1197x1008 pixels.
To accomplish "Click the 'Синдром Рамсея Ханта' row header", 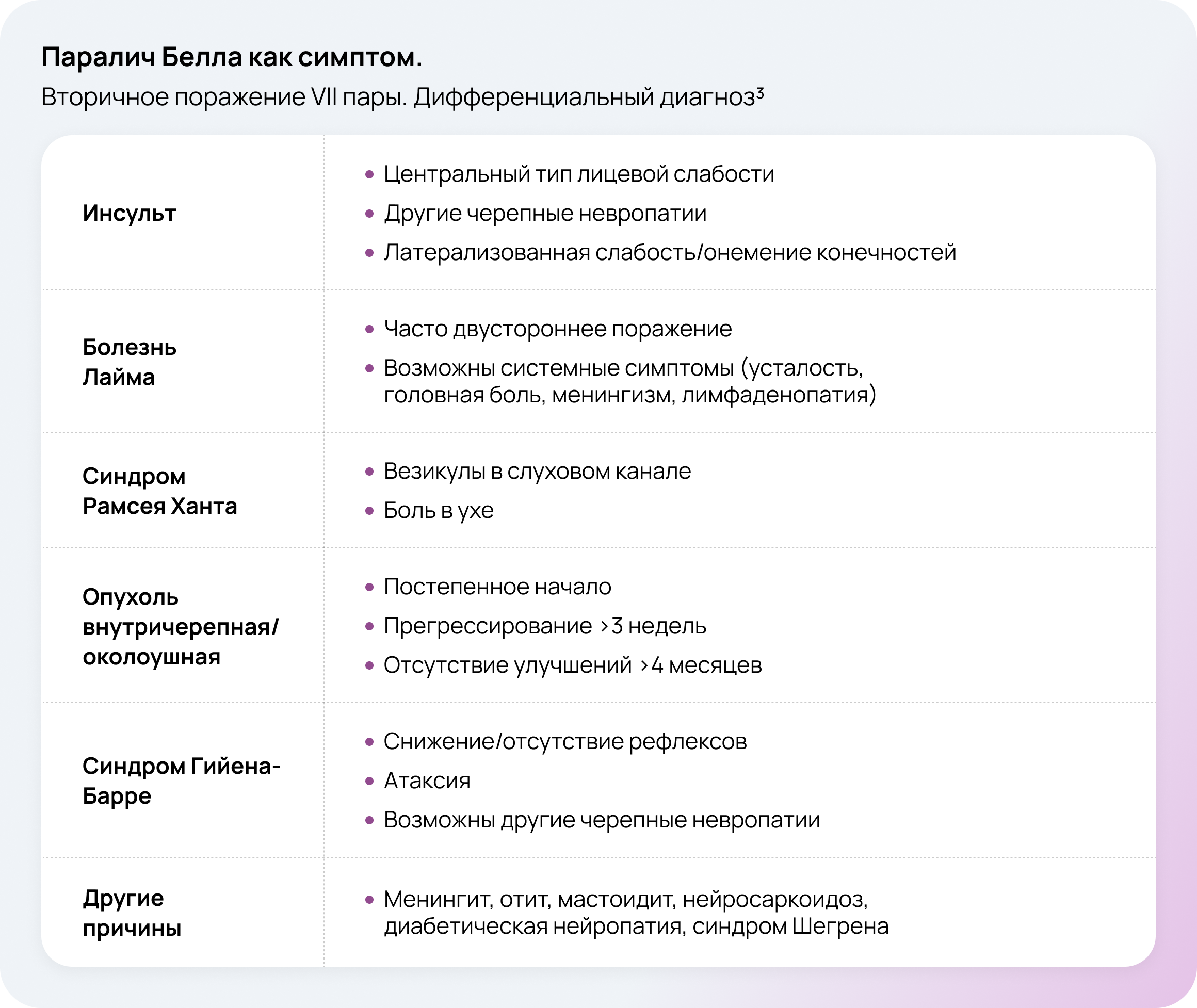I will 159,491.
